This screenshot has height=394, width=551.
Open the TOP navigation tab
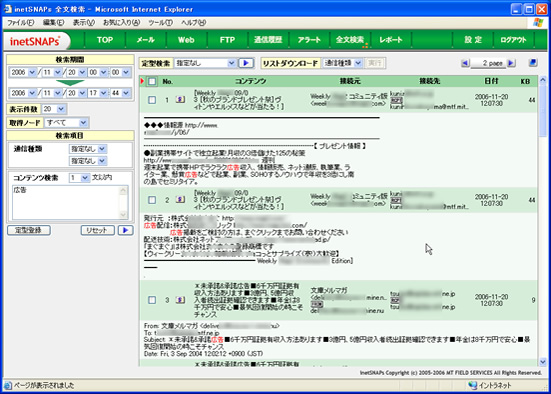point(105,40)
